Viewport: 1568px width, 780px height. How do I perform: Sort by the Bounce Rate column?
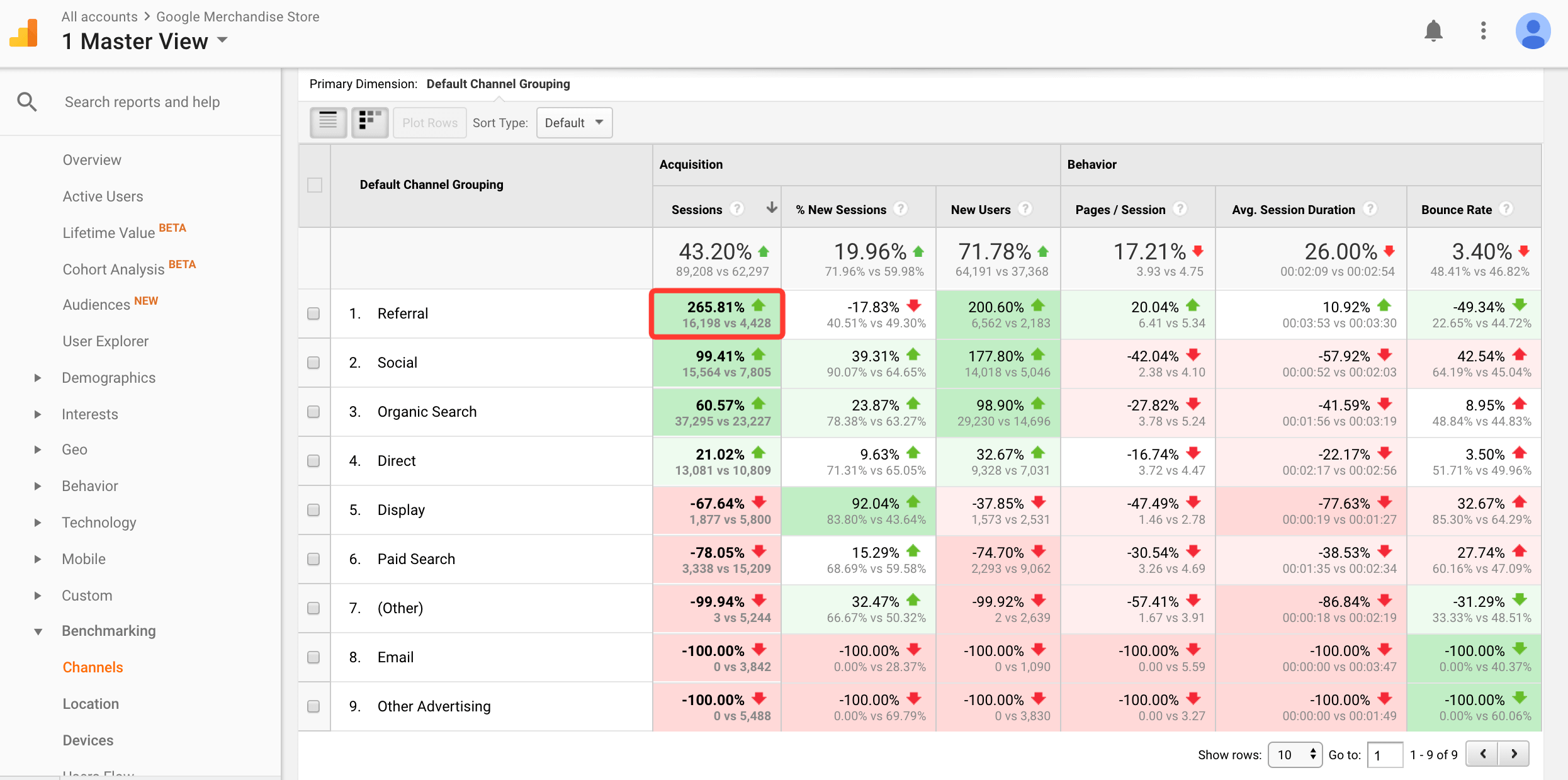(1457, 210)
